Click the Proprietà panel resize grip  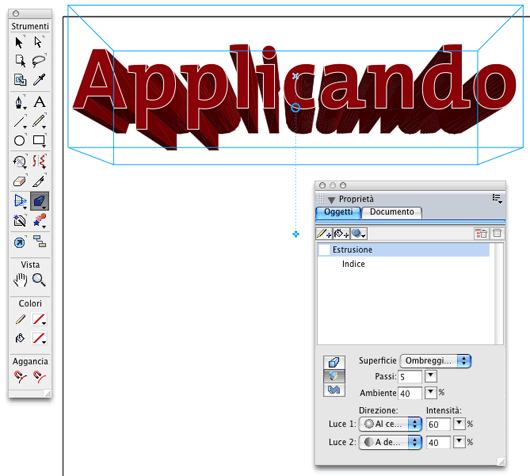[x=501, y=461]
